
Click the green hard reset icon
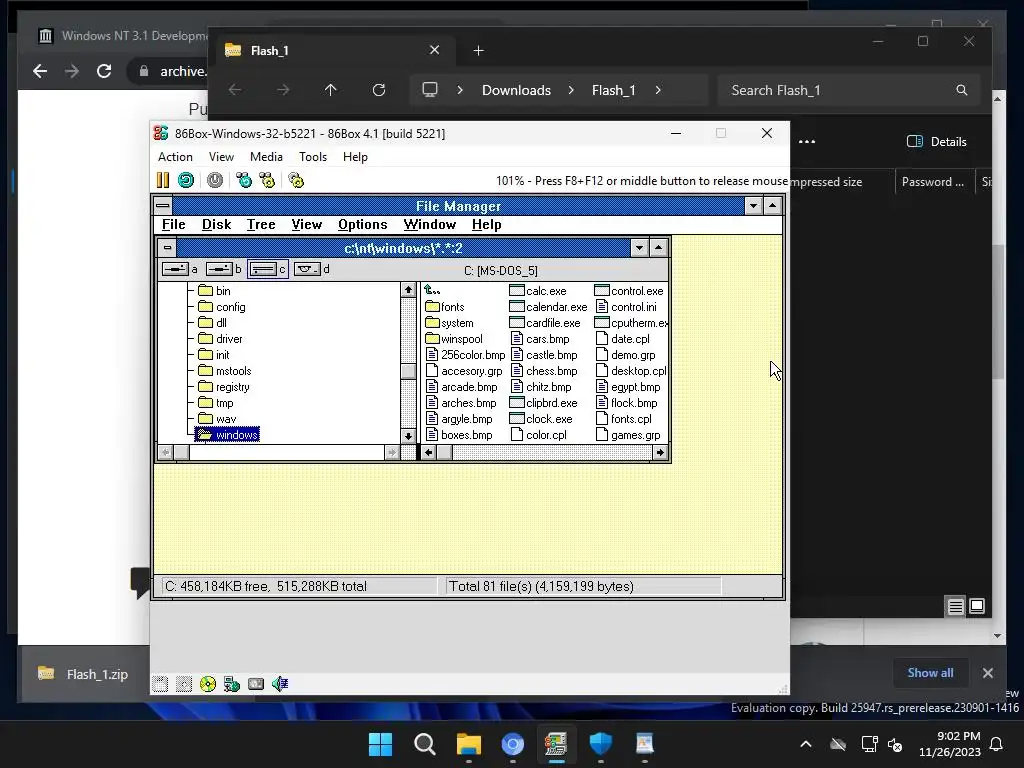coord(186,180)
